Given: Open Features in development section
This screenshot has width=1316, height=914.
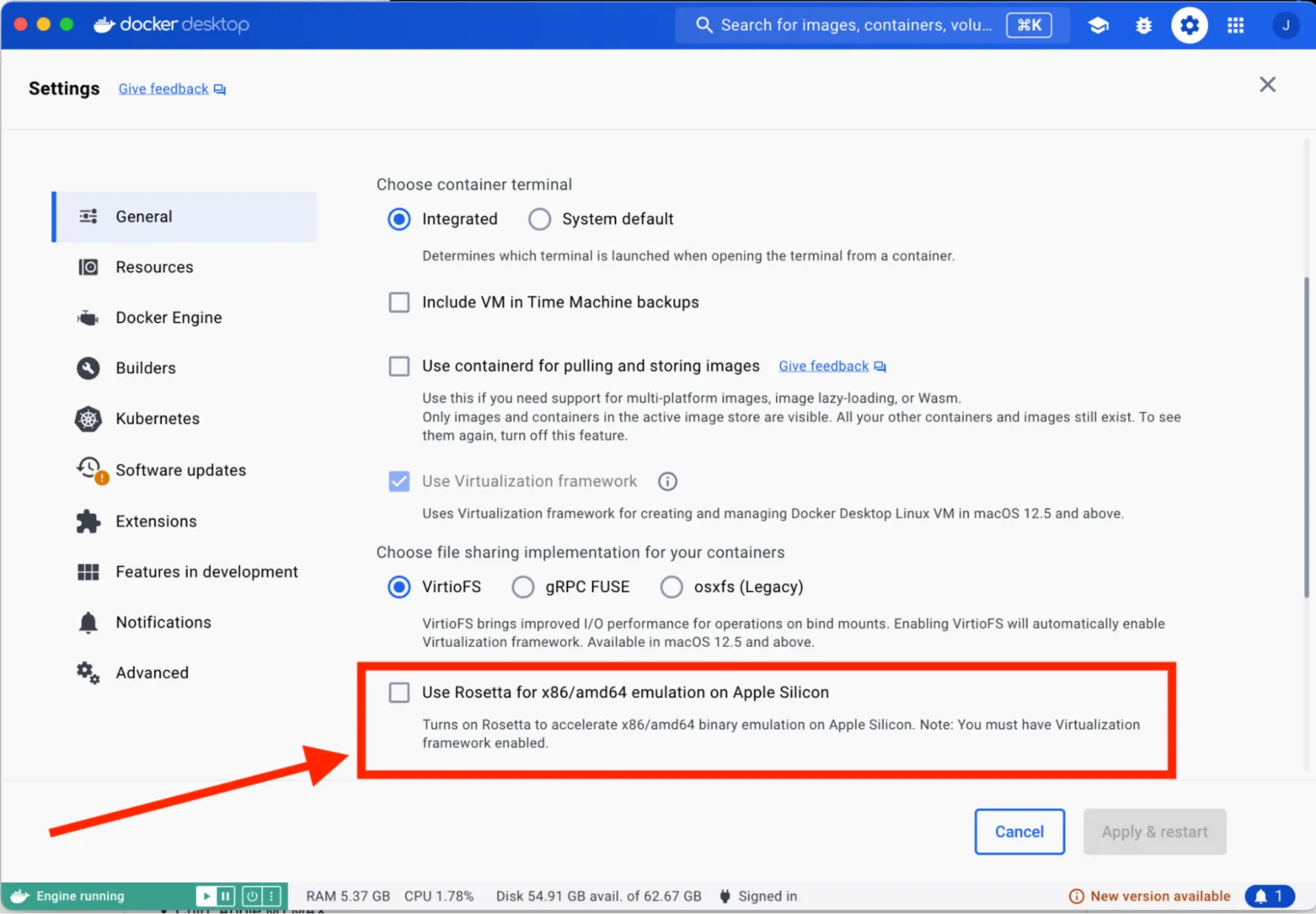Looking at the screenshot, I should [184, 572].
